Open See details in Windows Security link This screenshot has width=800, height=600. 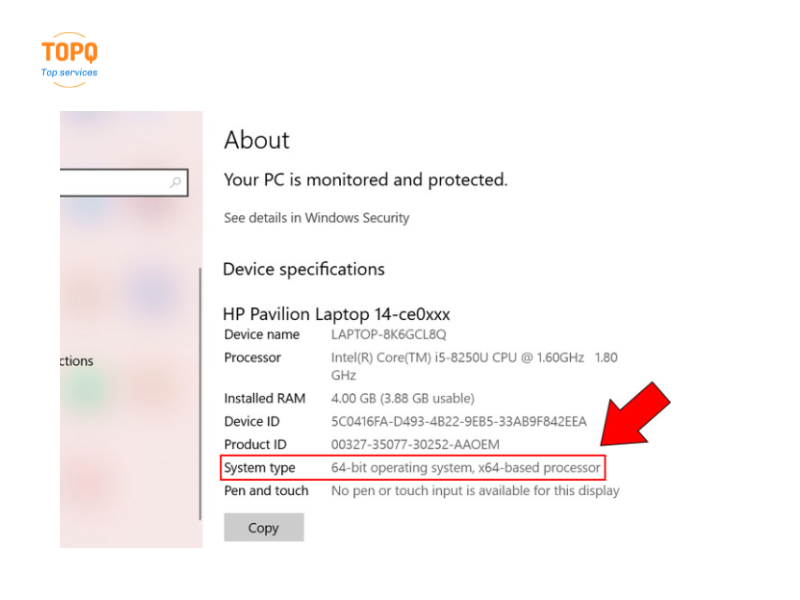coord(316,218)
